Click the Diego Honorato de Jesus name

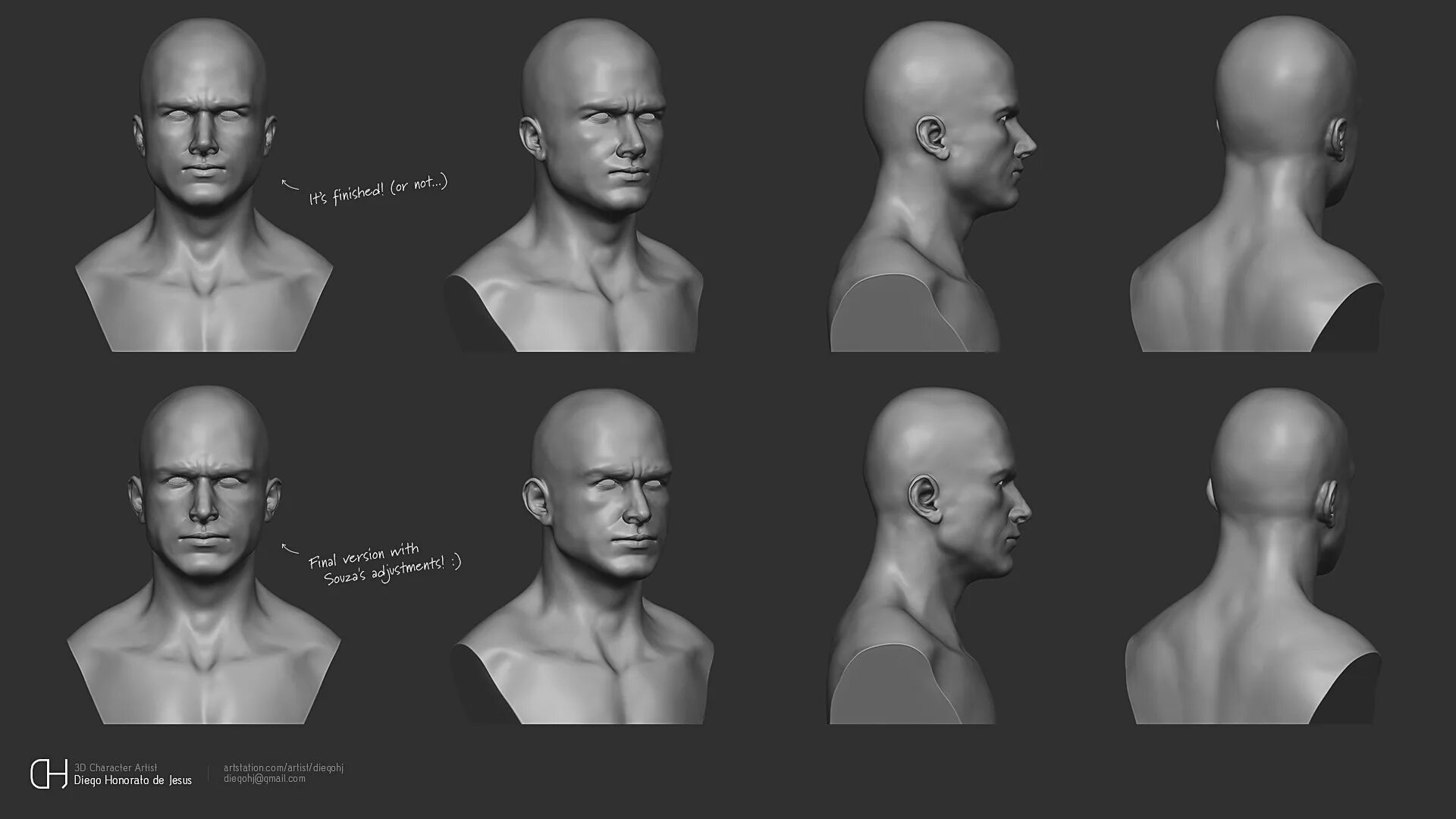(133, 780)
